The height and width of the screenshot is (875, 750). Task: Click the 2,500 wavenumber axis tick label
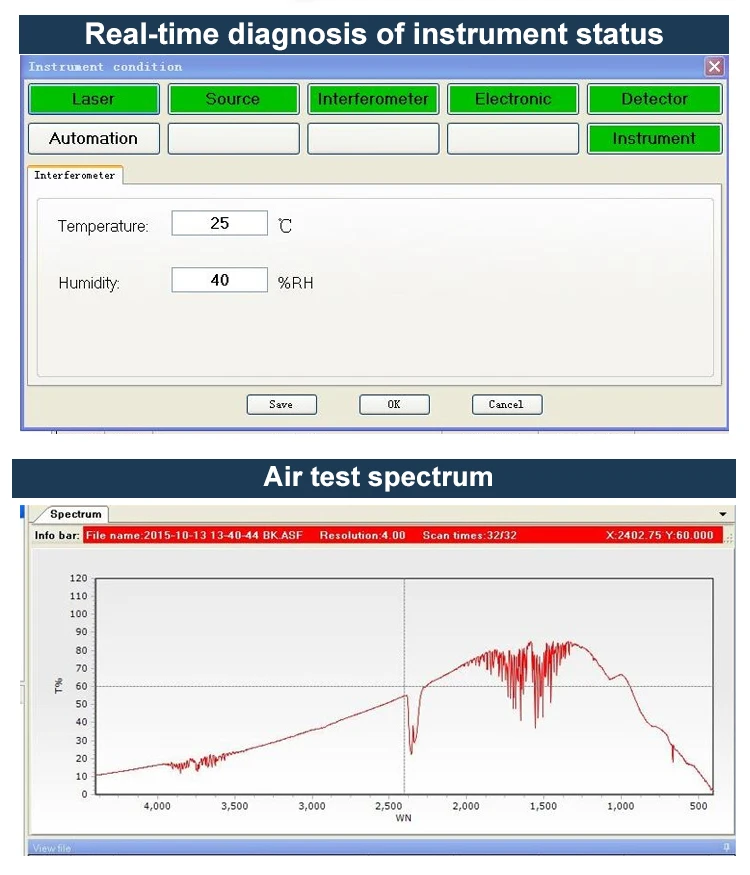[388, 806]
